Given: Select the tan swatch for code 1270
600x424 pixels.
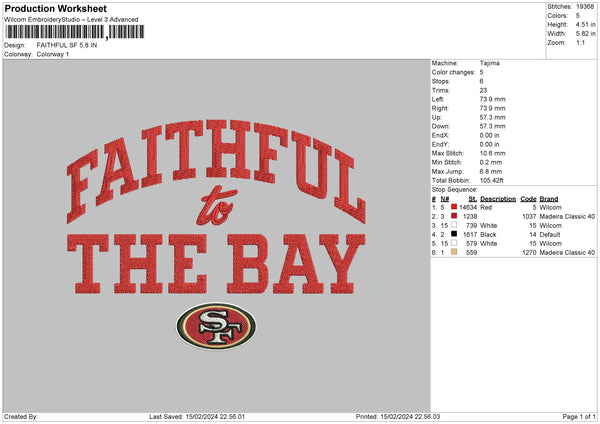Looking at the screenshot, I should tap(454, 252).
